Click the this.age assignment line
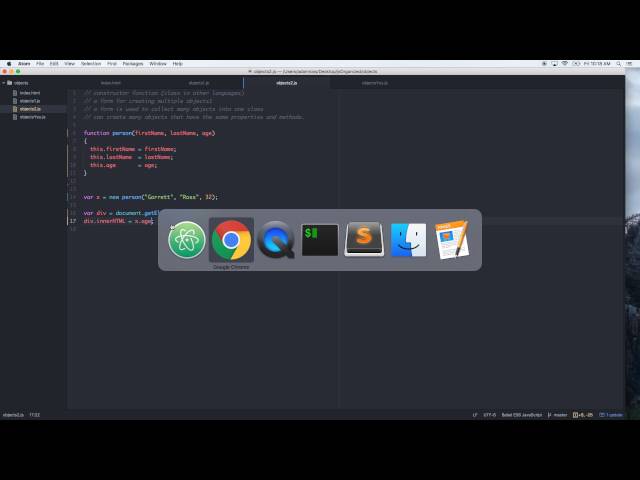The width and height of the screenshot is (640, 480). (123, 165)
